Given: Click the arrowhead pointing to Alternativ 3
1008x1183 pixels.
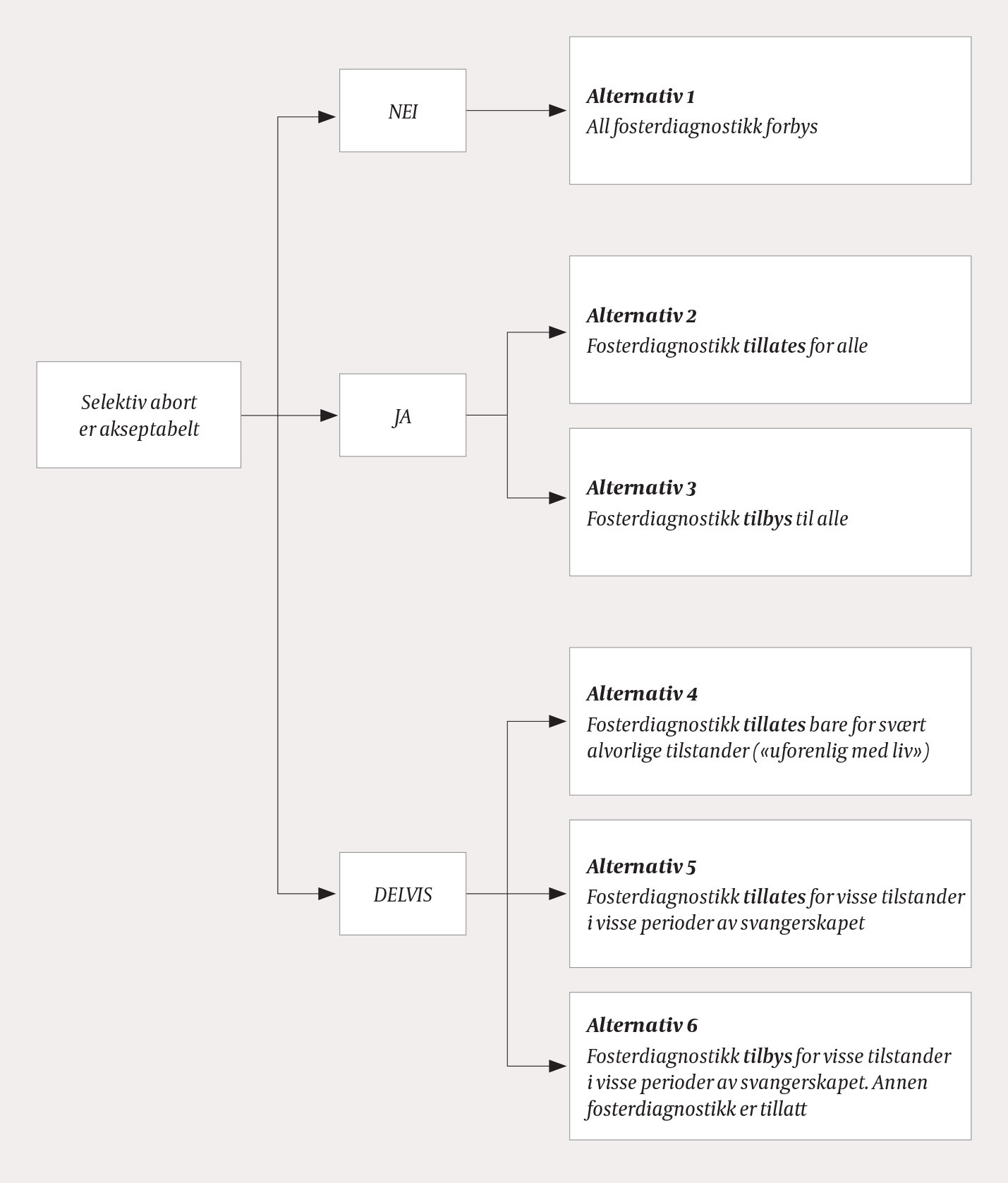Looking at the screenshot, I should 558,498.
